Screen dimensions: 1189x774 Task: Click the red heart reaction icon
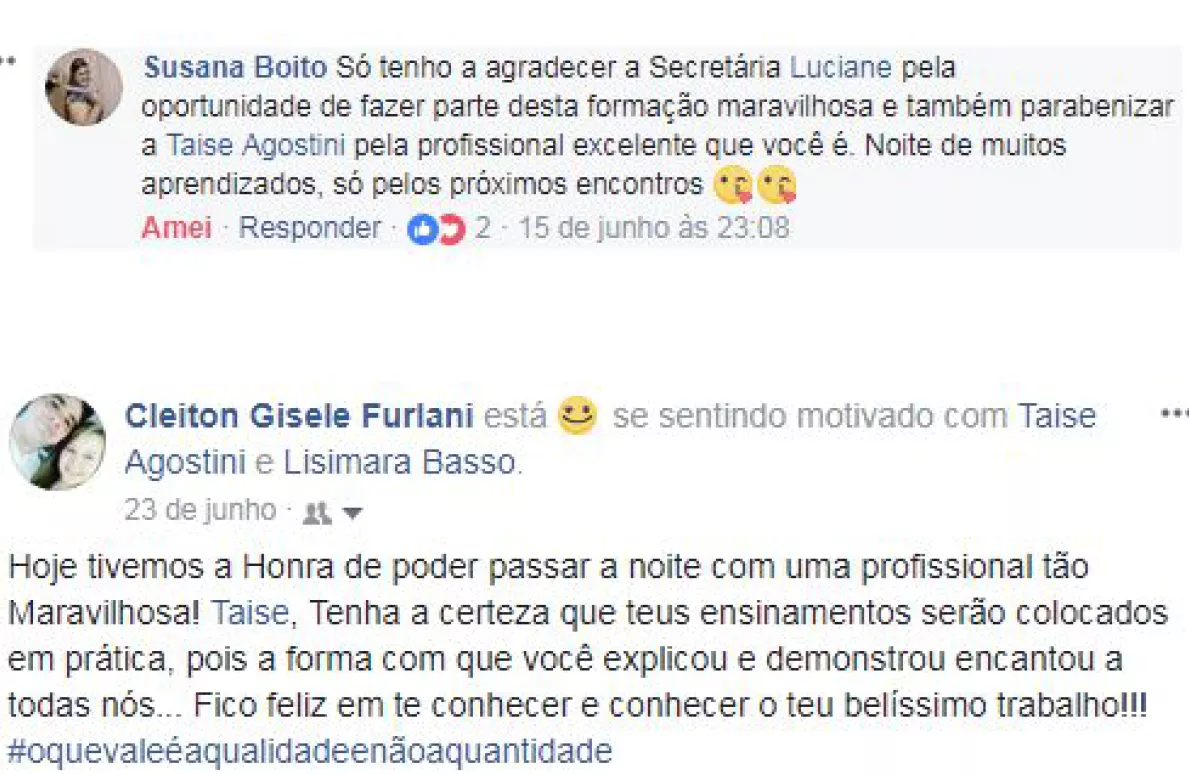(x=452, y=230)
